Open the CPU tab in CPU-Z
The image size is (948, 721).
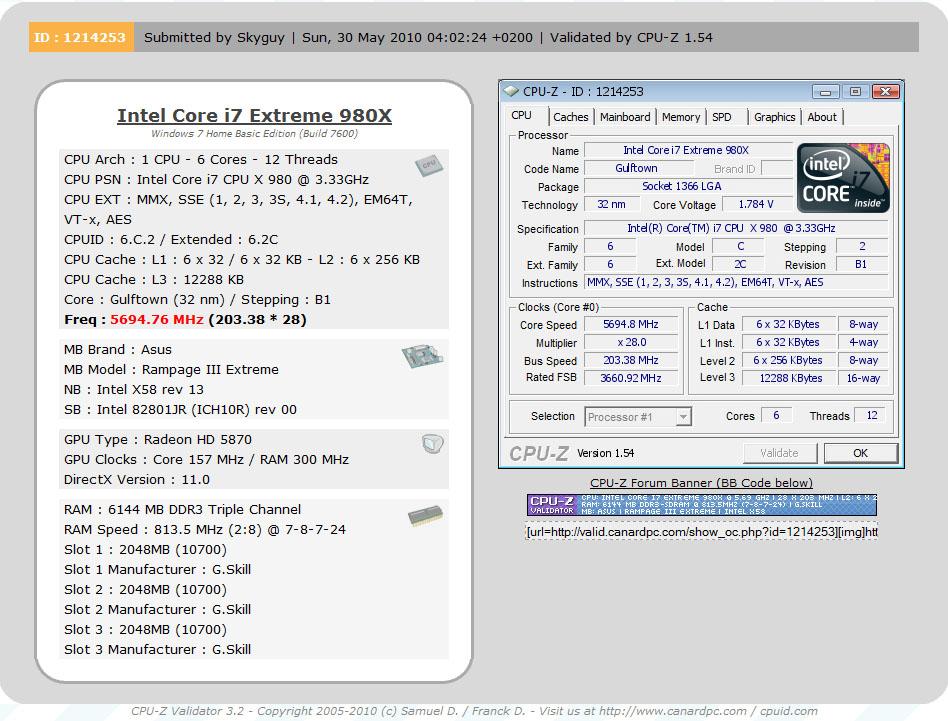coord(521,115)
